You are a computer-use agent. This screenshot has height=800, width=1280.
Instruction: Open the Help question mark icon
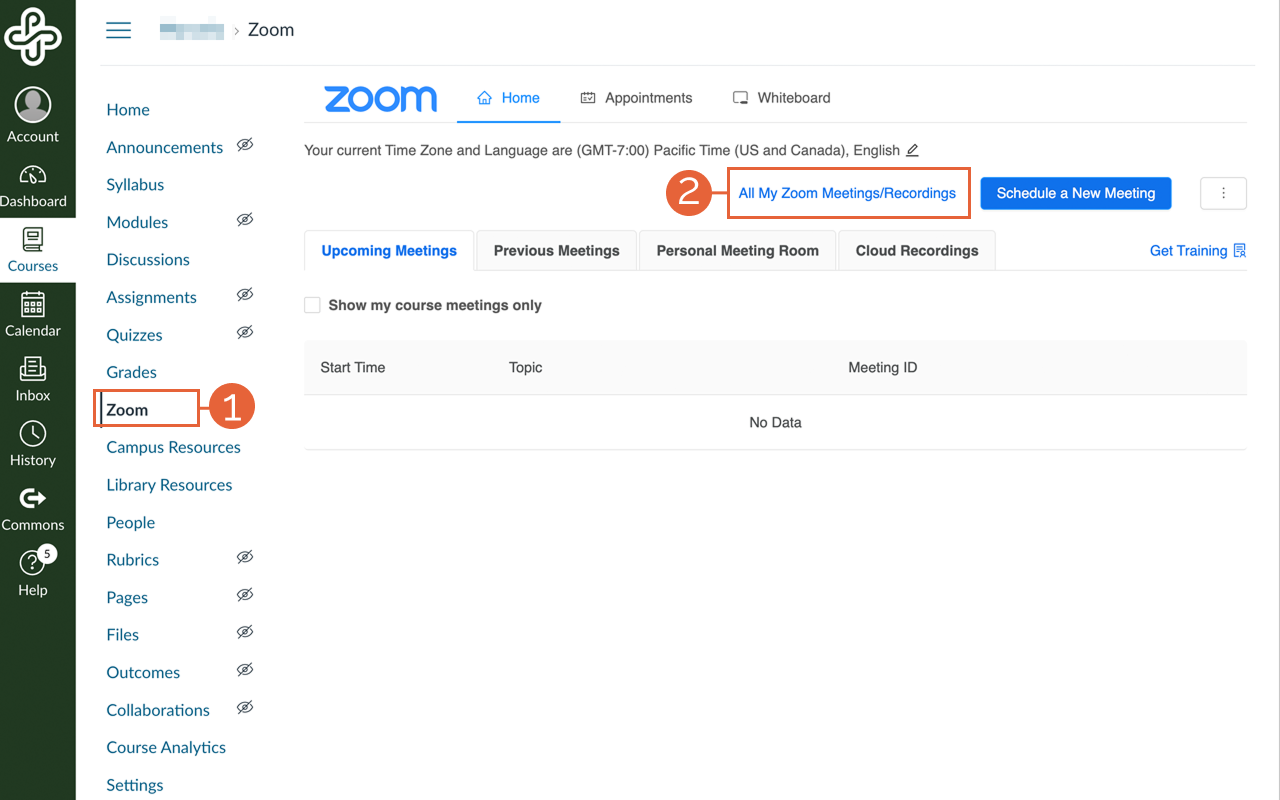pos(33,564)
